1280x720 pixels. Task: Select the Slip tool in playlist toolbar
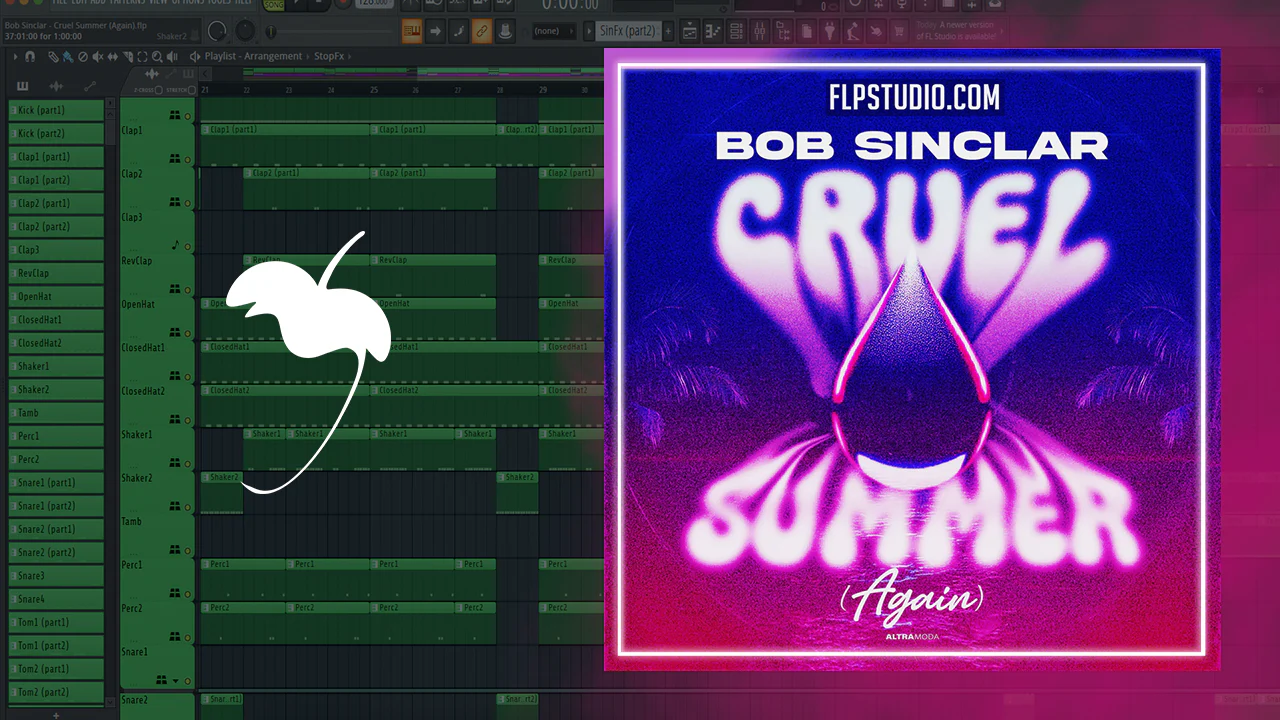pos(112,57)
